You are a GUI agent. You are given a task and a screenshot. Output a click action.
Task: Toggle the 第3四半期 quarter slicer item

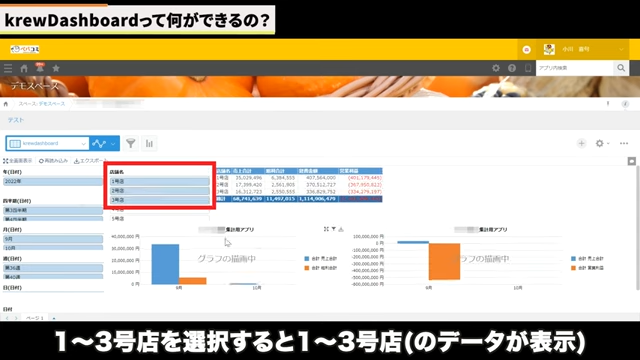point(53,210)
